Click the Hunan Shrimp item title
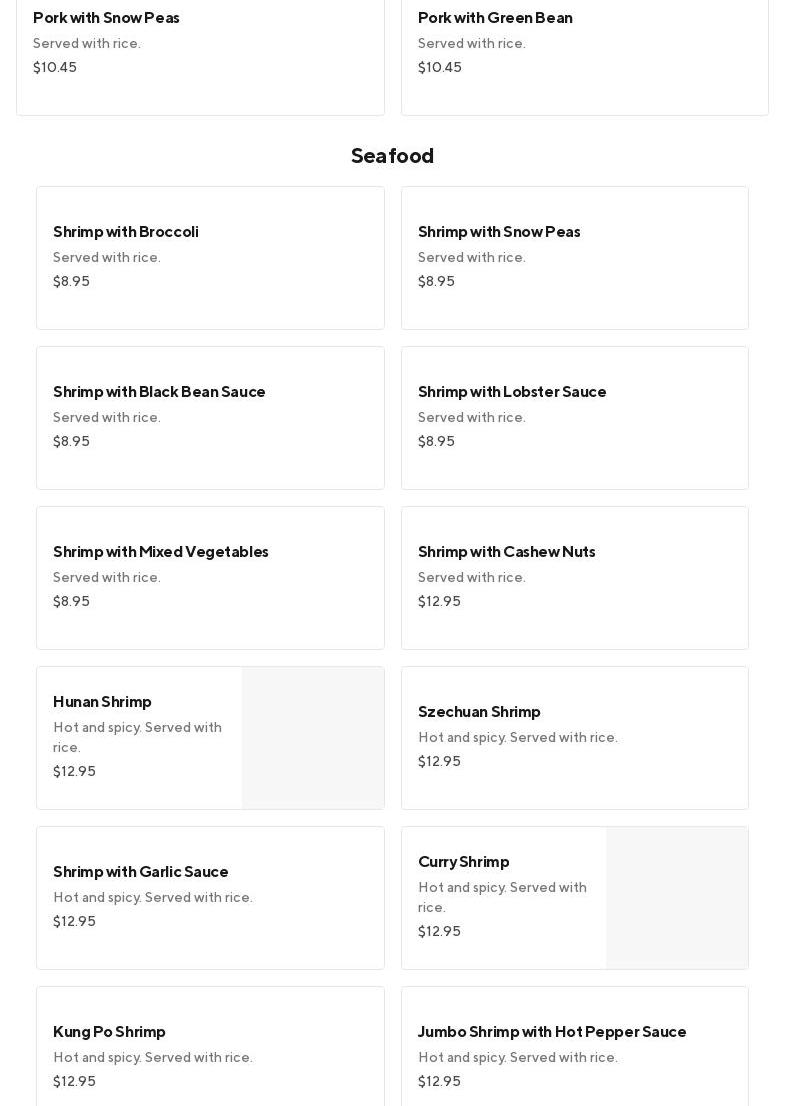Viewport: 785px width, 1106px height. [102, 702]
